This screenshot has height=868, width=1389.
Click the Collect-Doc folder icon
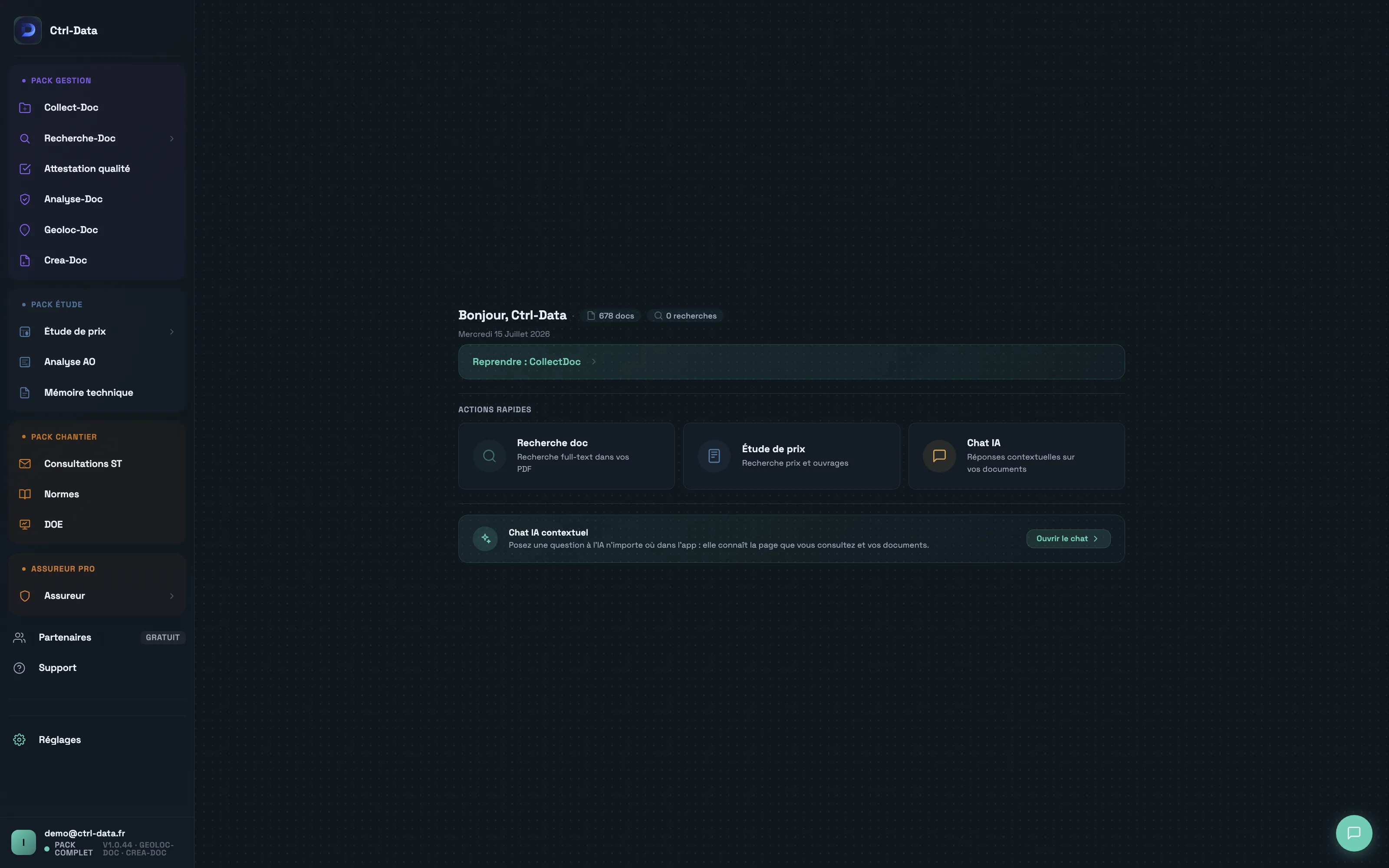(x=25, y=107)
